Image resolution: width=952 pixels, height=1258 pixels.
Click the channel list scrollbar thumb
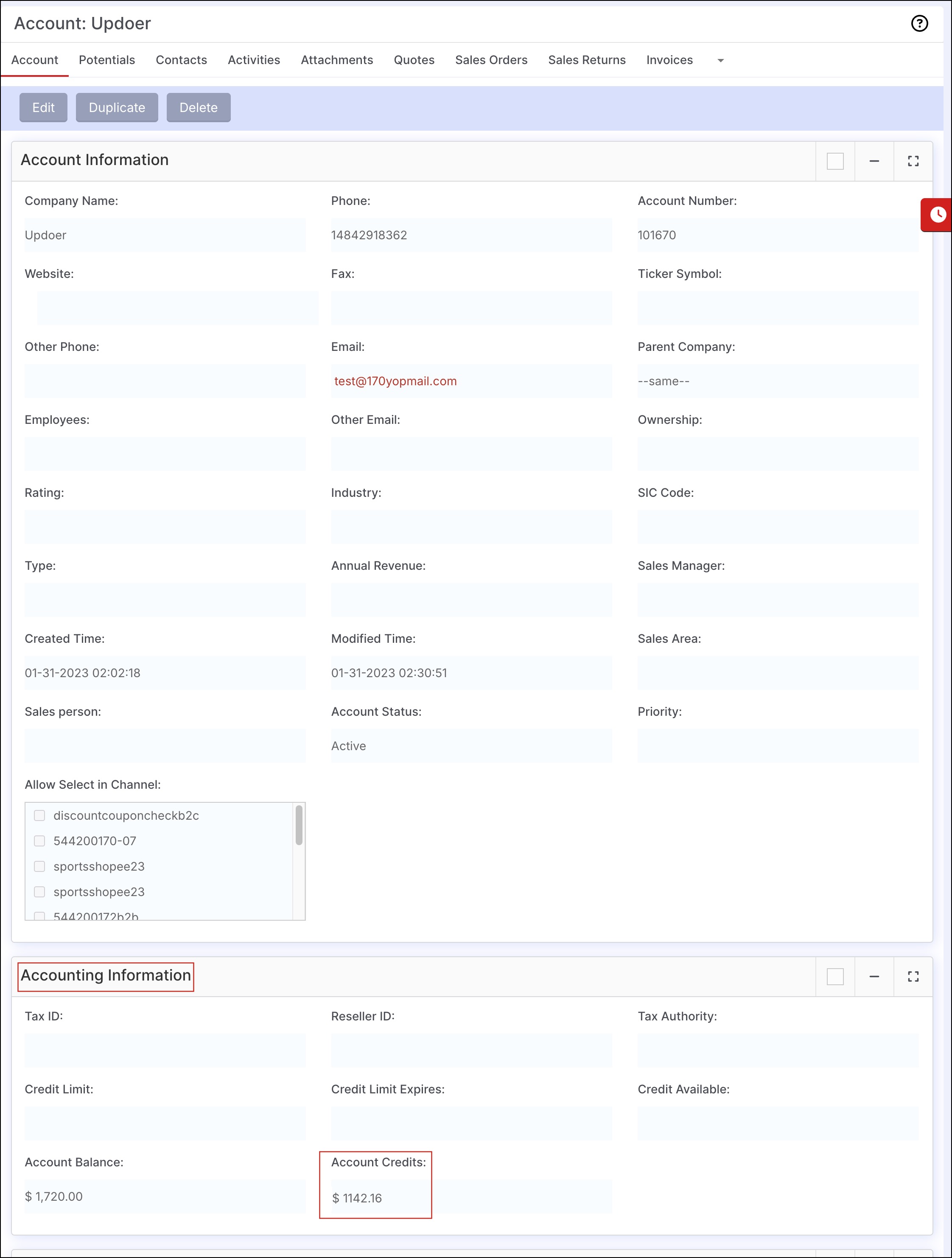tap(299, 826)
